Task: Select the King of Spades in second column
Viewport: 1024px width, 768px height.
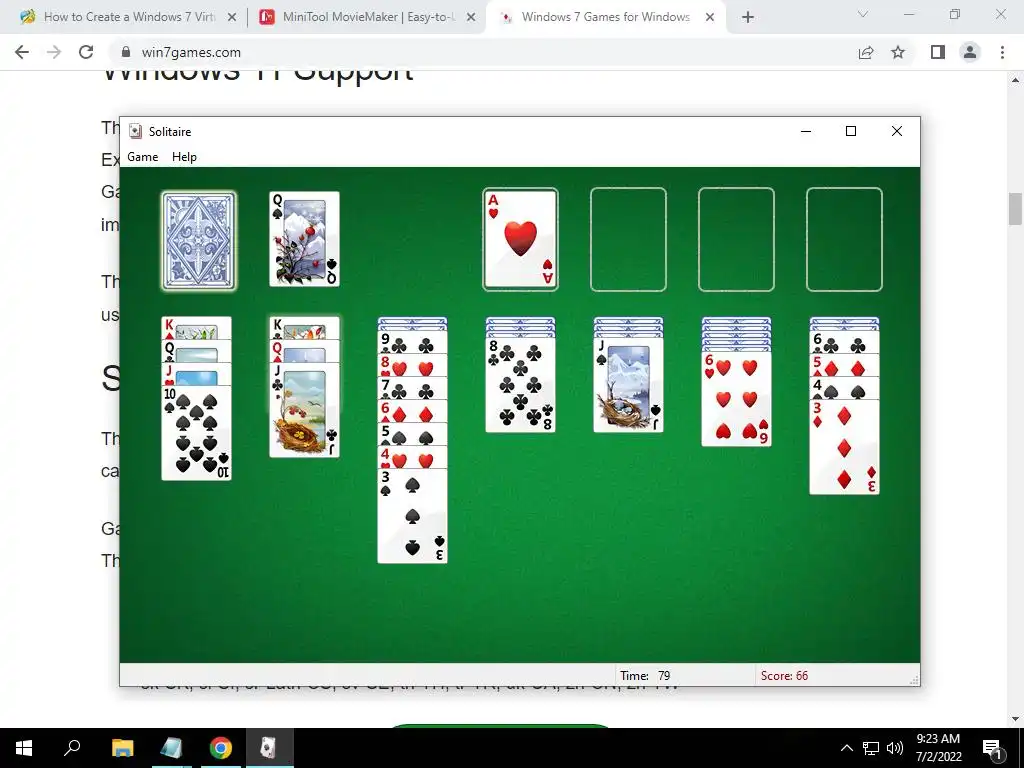Action: [304, 328]
